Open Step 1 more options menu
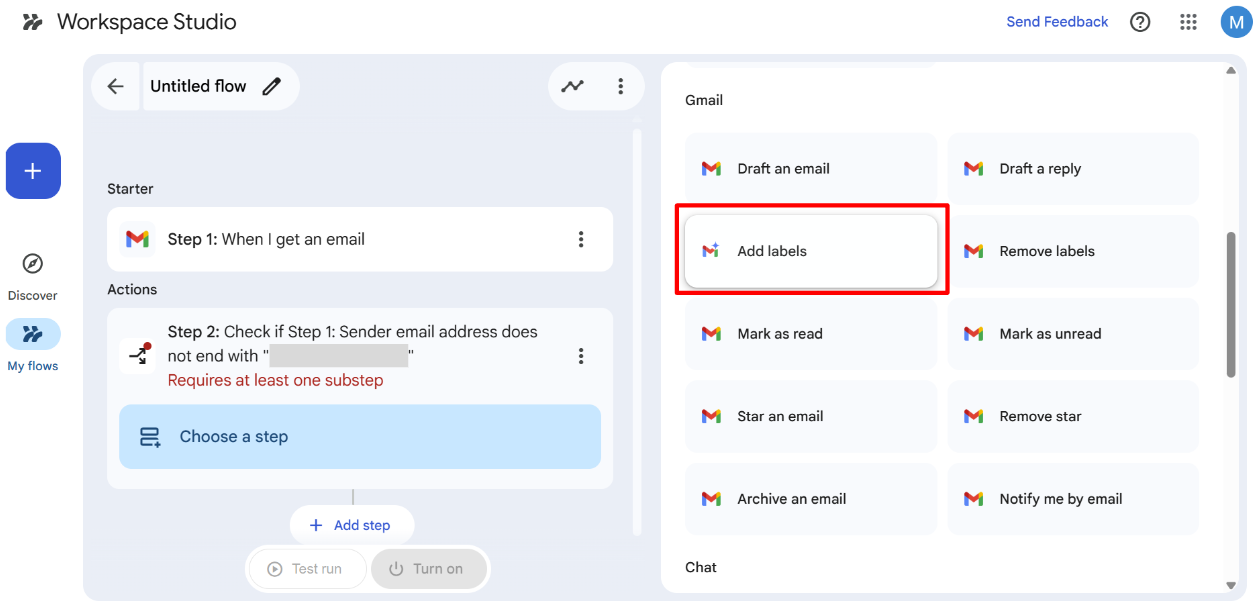The image size is (1258, 614). pos(581,239)
